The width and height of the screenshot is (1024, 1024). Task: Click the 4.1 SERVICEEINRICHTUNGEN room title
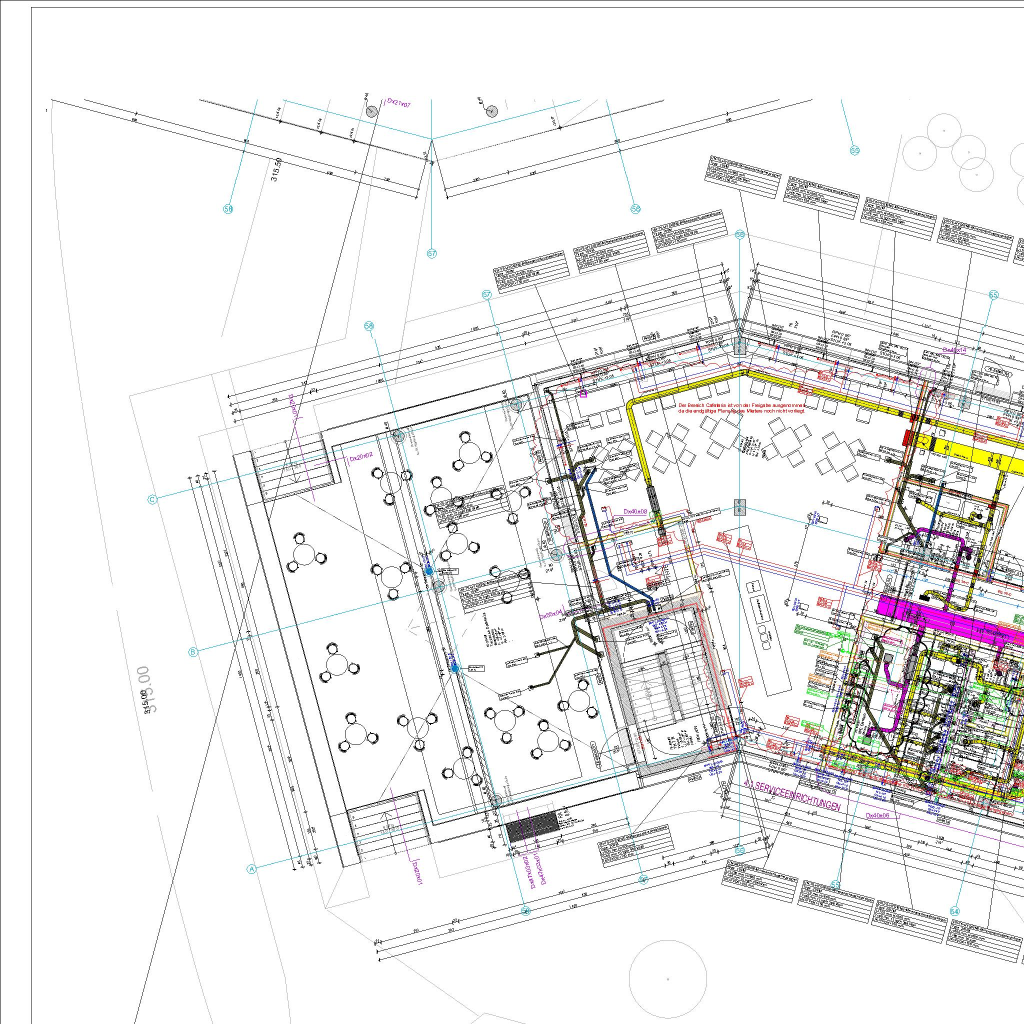[x=792, y=796]
